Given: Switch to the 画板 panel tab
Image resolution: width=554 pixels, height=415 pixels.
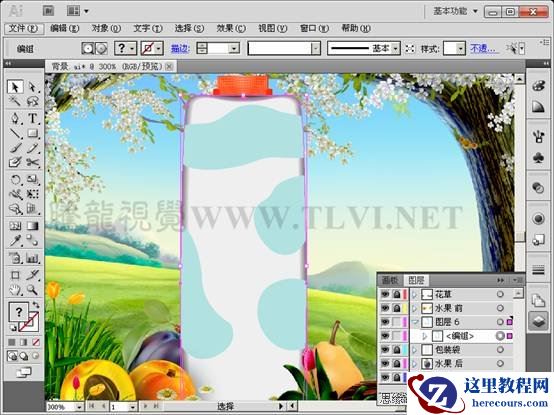Looking at the screenshot, I should point(390,280).
